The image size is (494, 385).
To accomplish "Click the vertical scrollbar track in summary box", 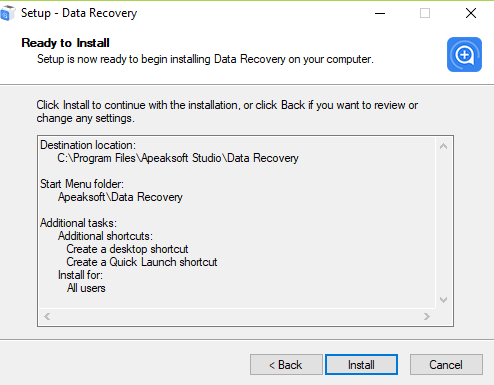I will (443, 223).
